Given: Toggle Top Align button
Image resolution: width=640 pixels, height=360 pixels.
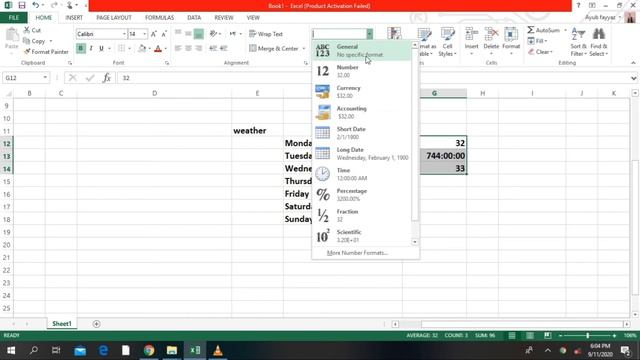Looking at the screenshot, I should [x=178, y=34].
